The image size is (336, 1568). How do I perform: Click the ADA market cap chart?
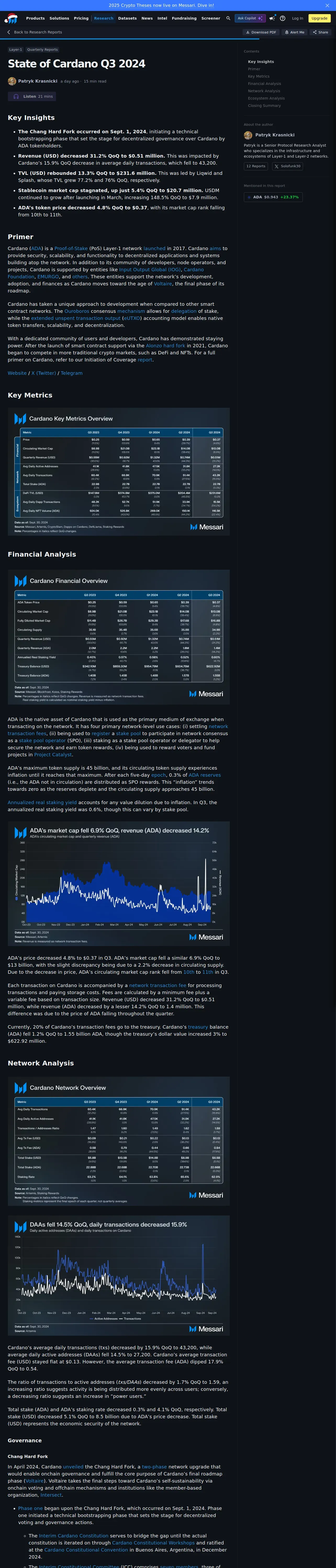tap(119, 884)
